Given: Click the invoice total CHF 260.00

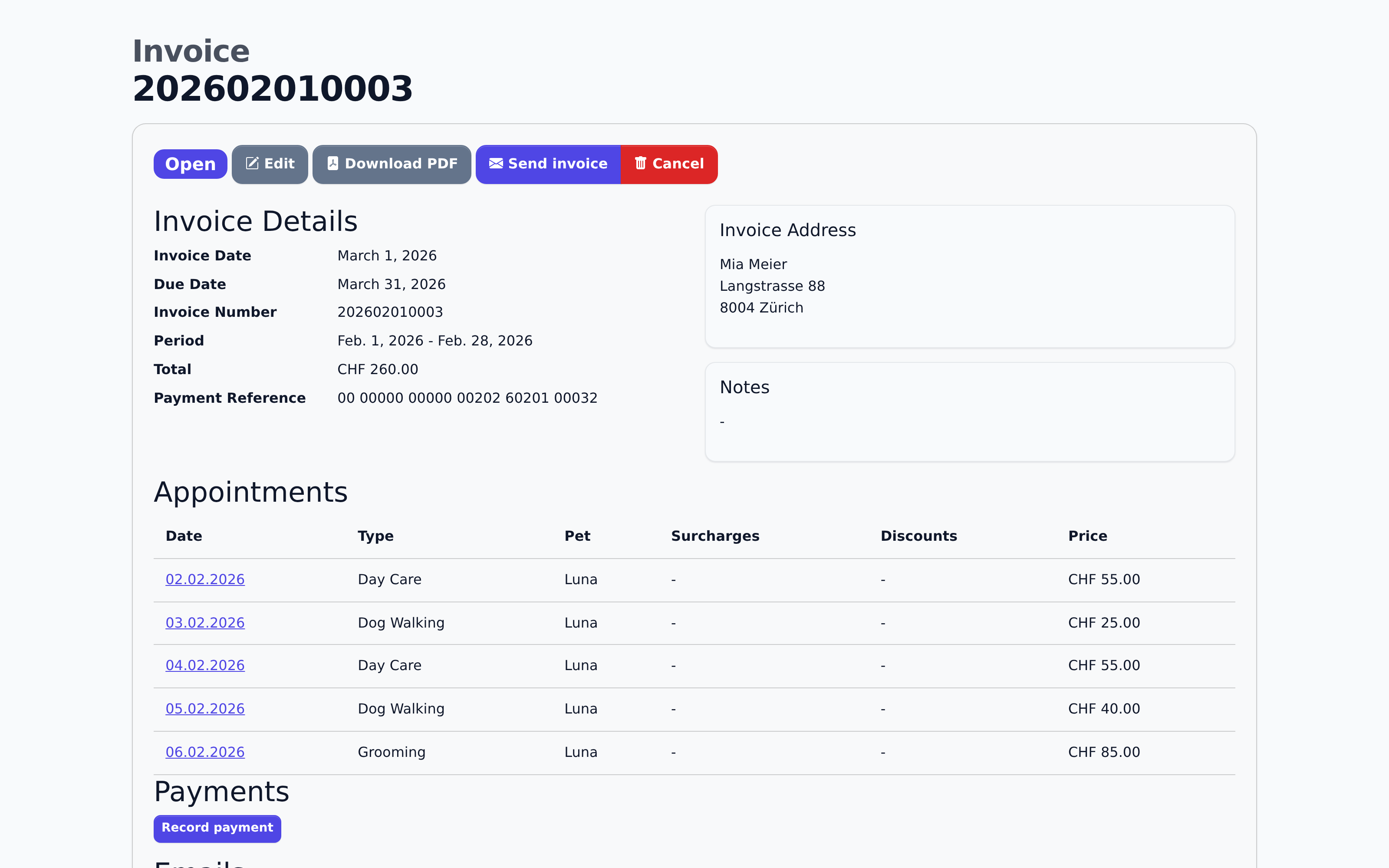Looking at the screenshot, I should 378,368.
